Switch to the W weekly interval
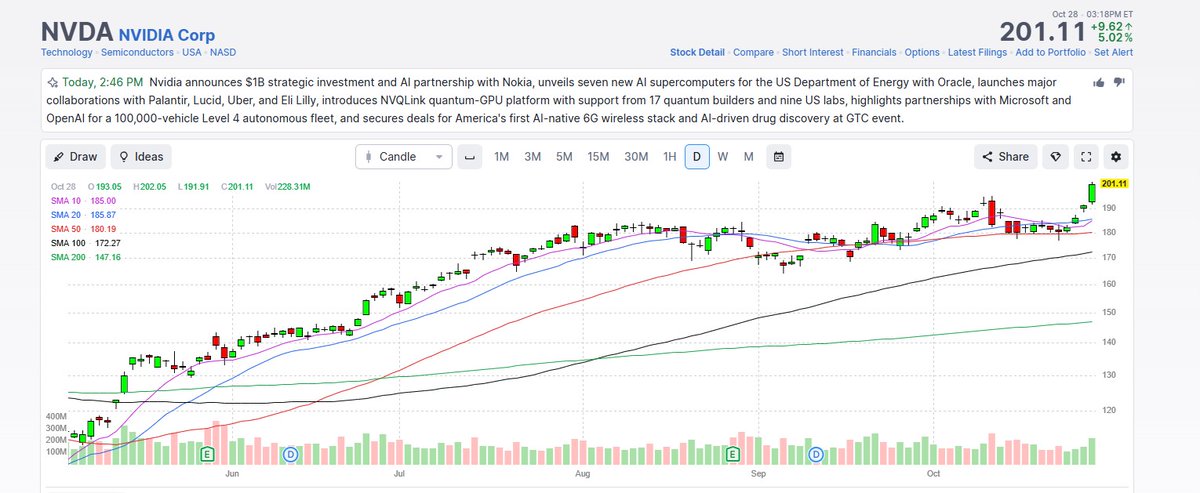 pos(722,156)
